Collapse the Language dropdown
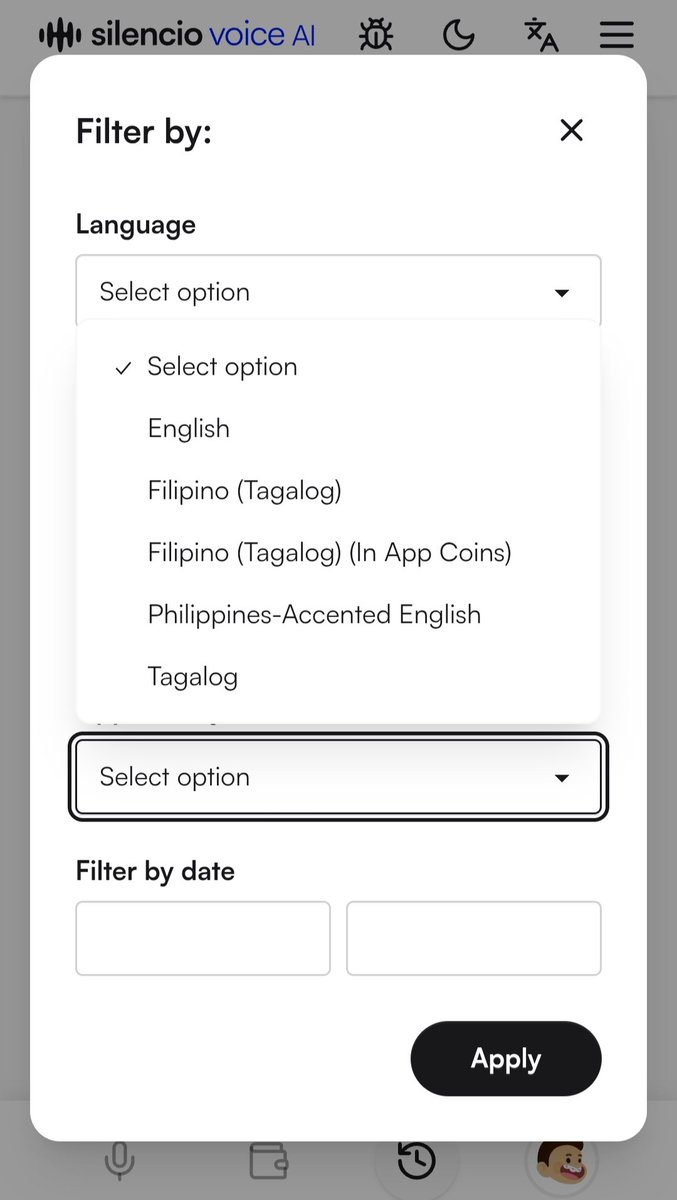Image resolution: width=677 pixels, height=1200 pixels. [x=338, y=292]
